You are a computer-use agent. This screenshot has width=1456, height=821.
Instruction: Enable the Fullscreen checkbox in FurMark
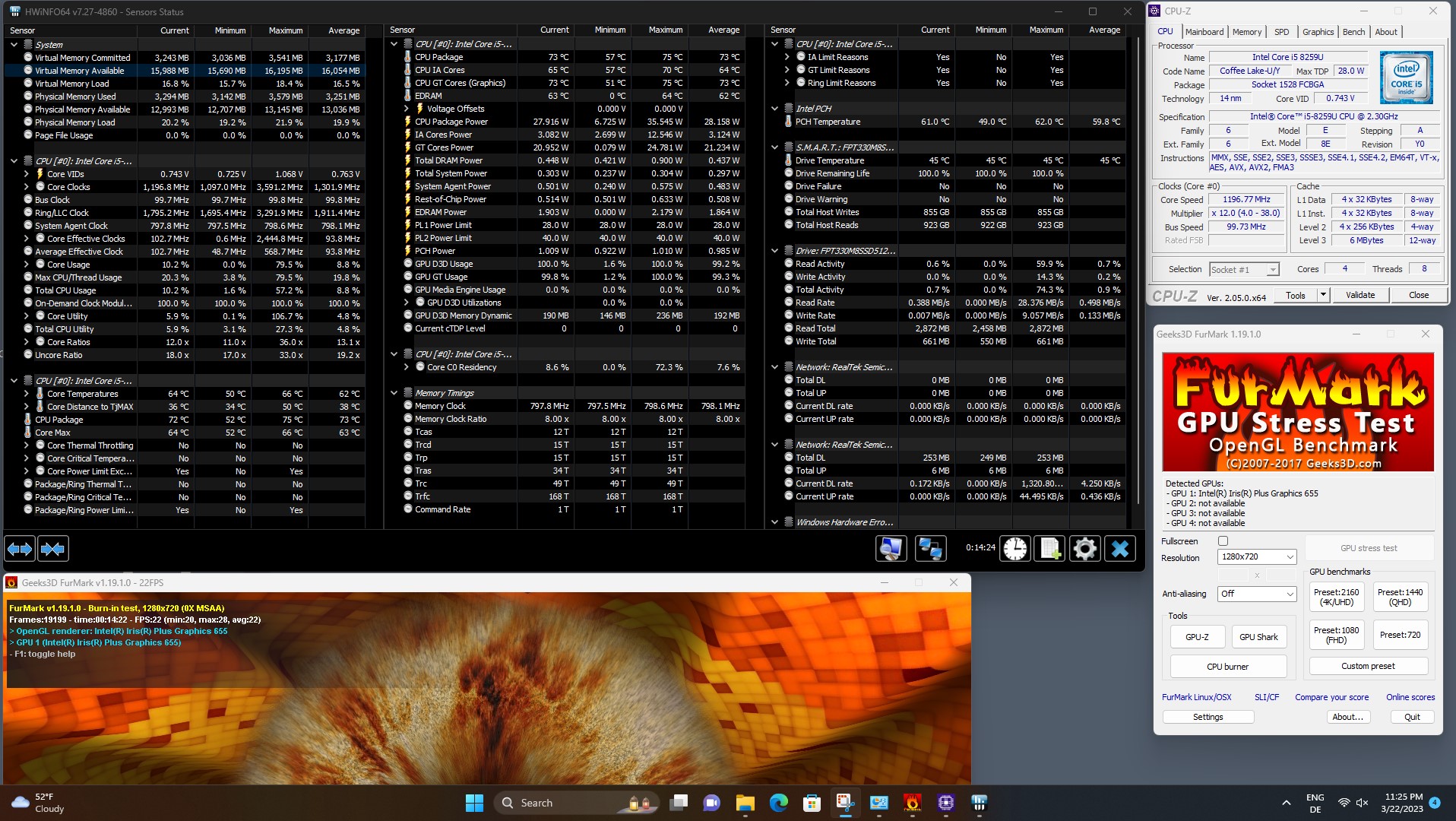(x=1223, y=541)
